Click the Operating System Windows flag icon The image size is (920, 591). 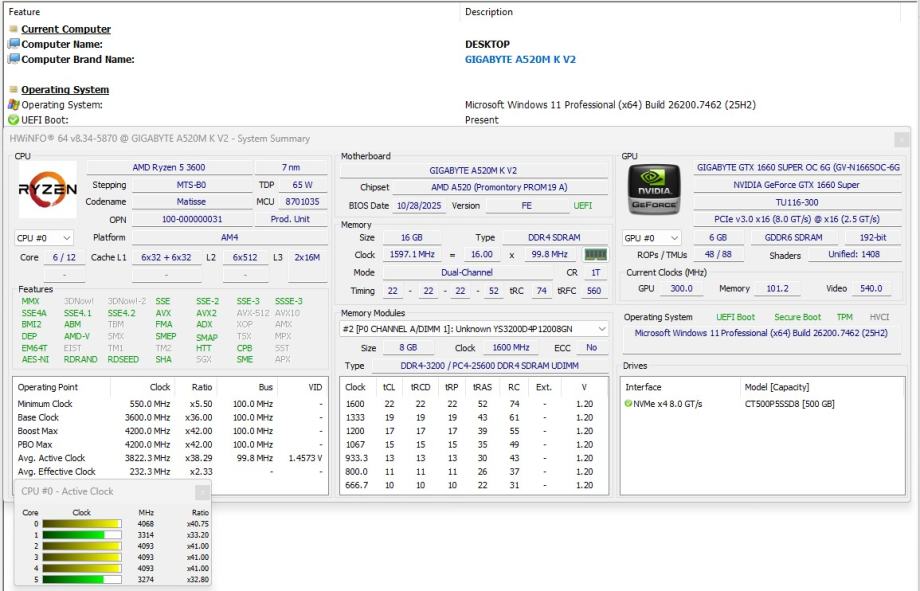click(x=14, y=104)
